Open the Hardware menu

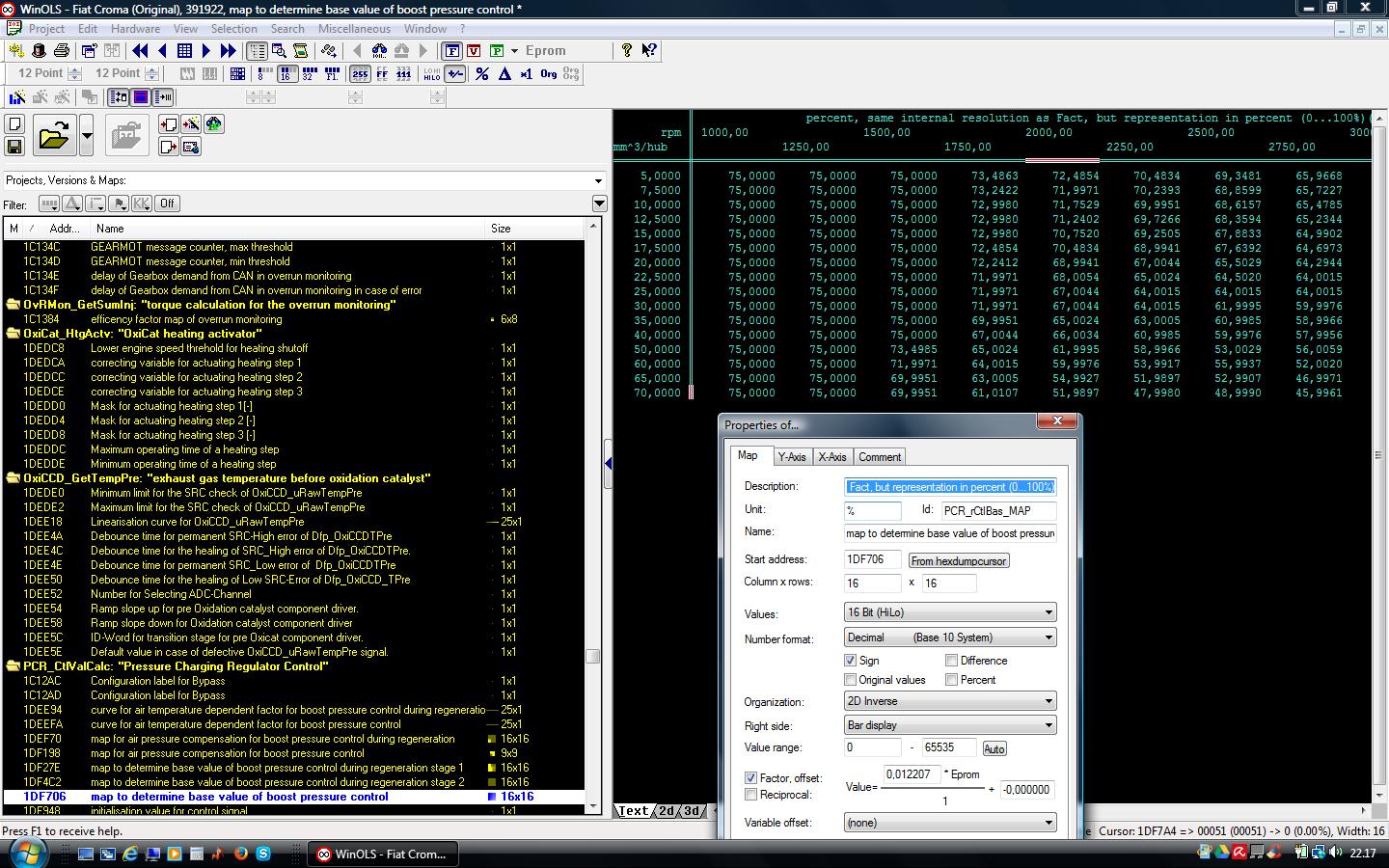135,29
